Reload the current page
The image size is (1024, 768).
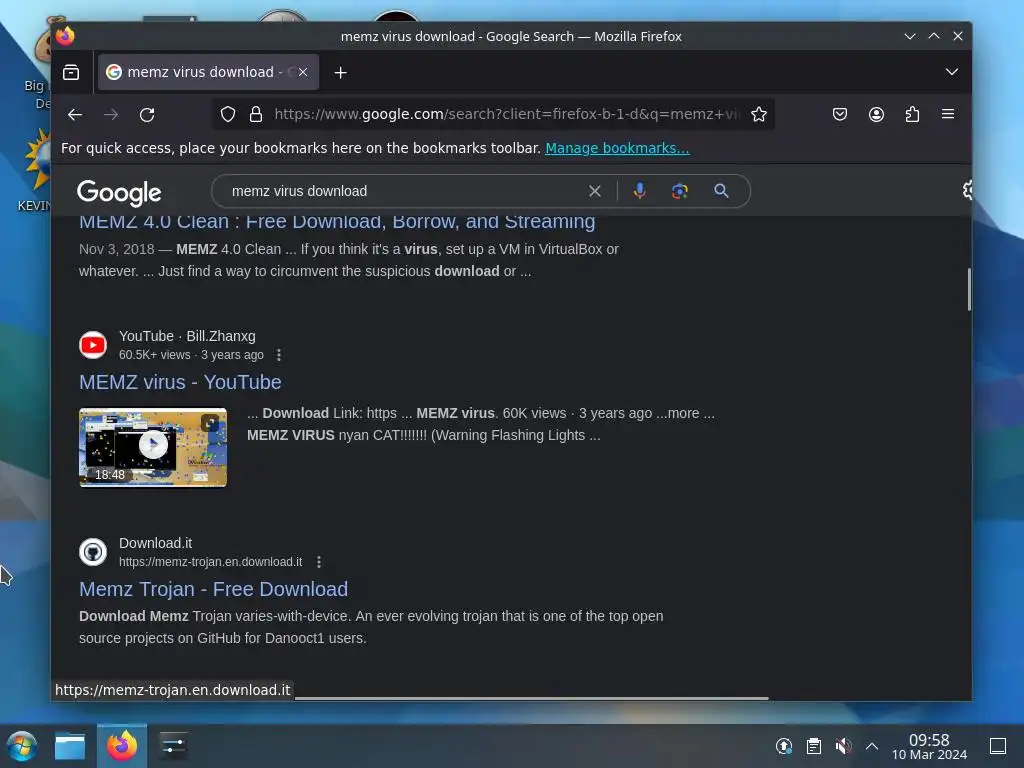147,114
